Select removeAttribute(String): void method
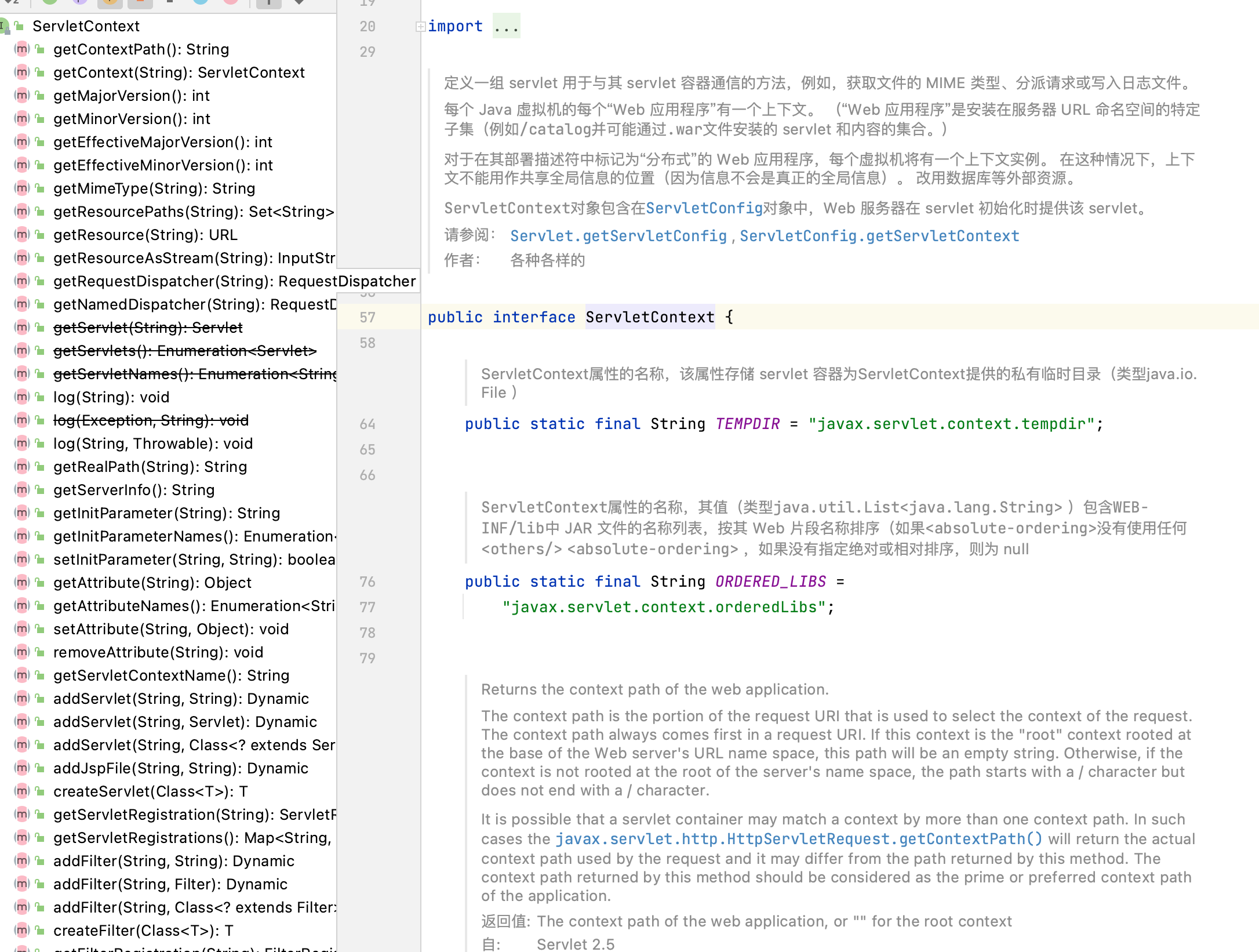 click(158, 652)
